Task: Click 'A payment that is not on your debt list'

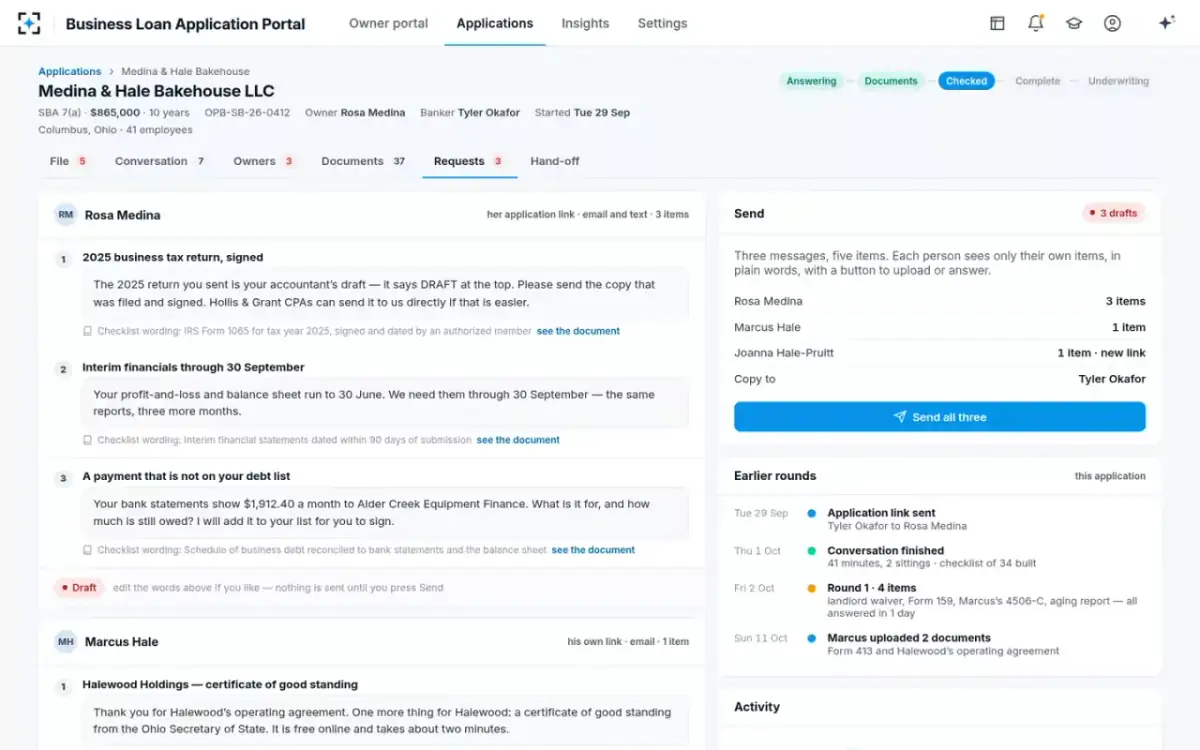Action: (x=186, y=476)
